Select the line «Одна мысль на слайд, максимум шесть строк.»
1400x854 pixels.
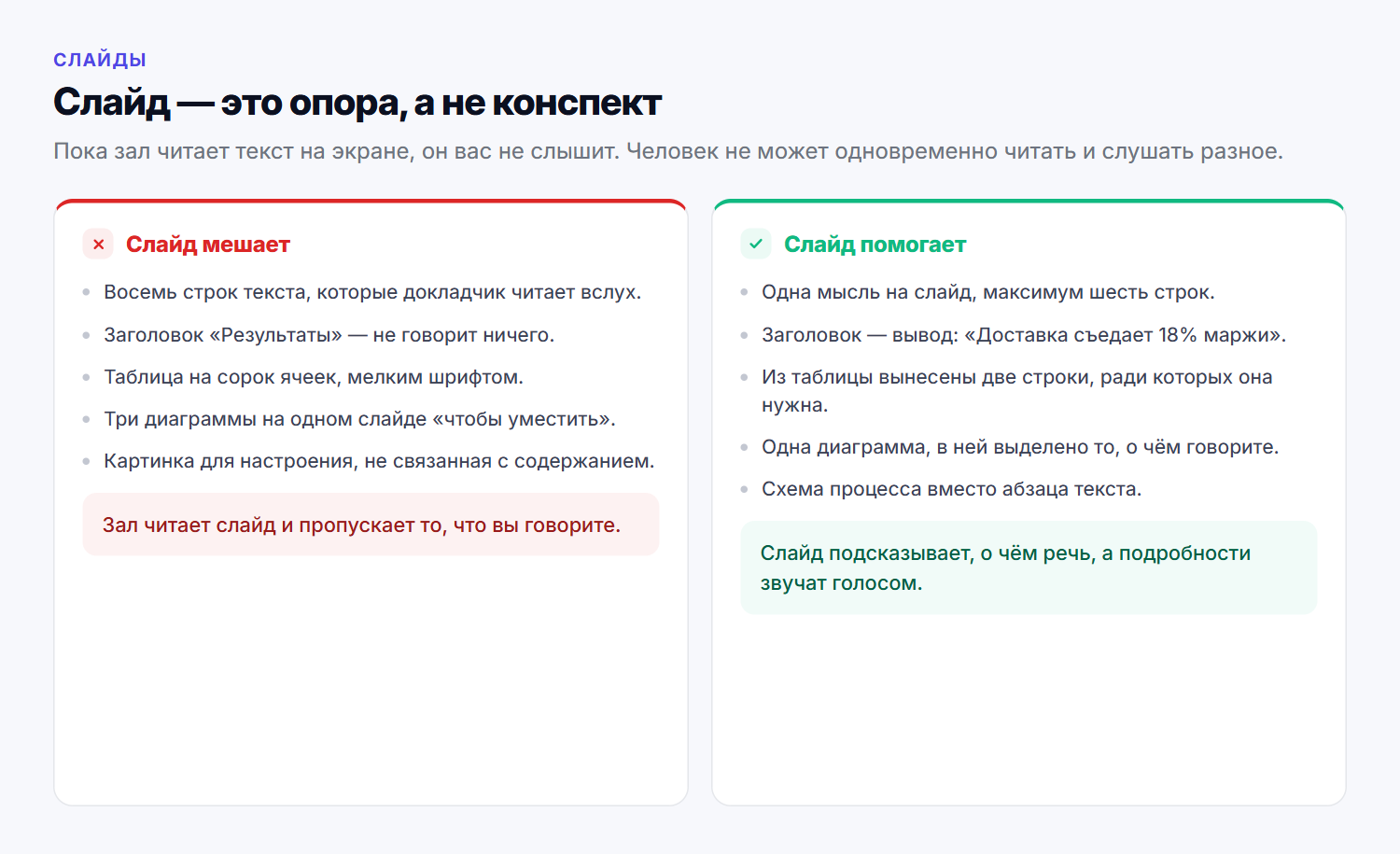coord(988,292)
